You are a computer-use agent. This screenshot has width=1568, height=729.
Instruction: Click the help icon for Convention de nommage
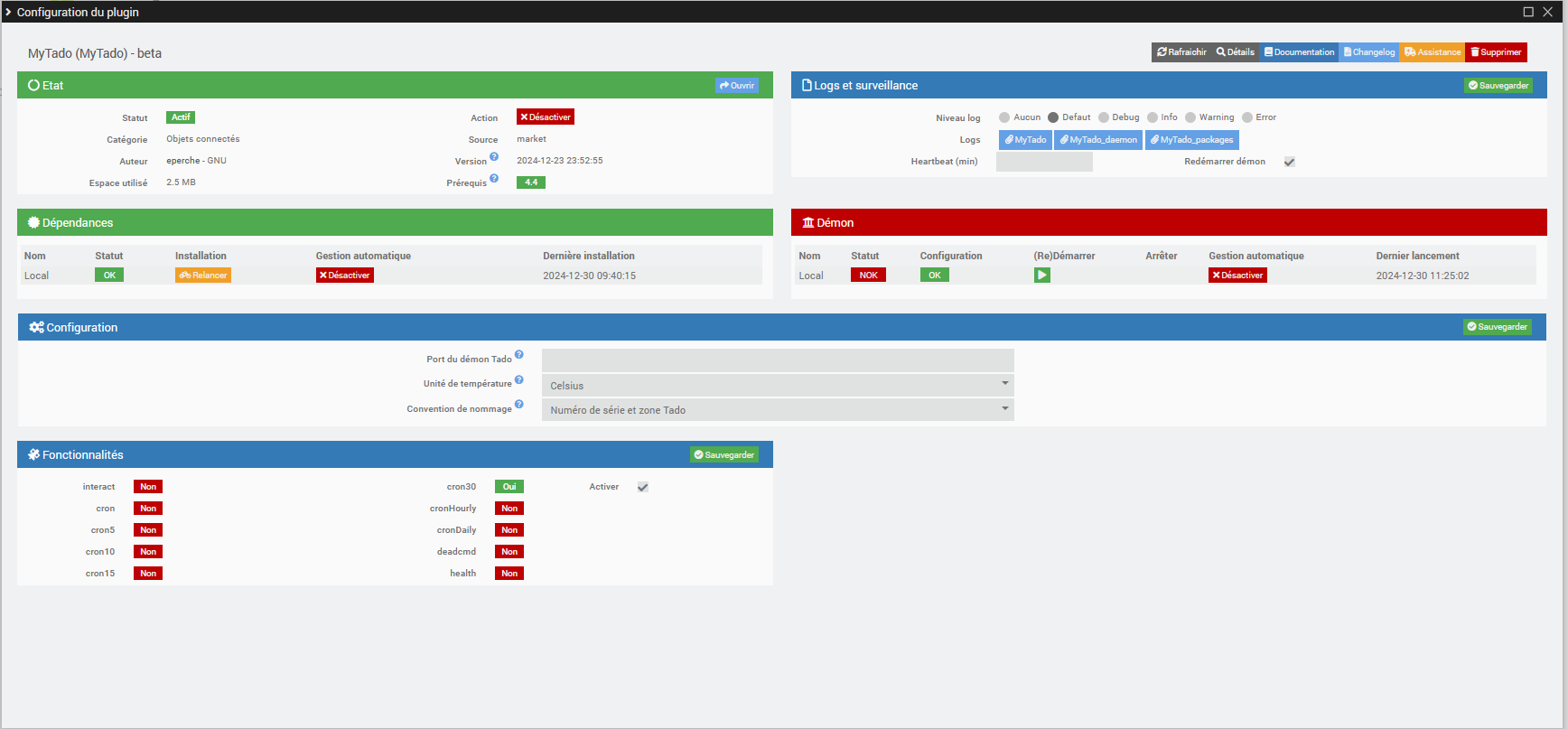tap(519, 404)
